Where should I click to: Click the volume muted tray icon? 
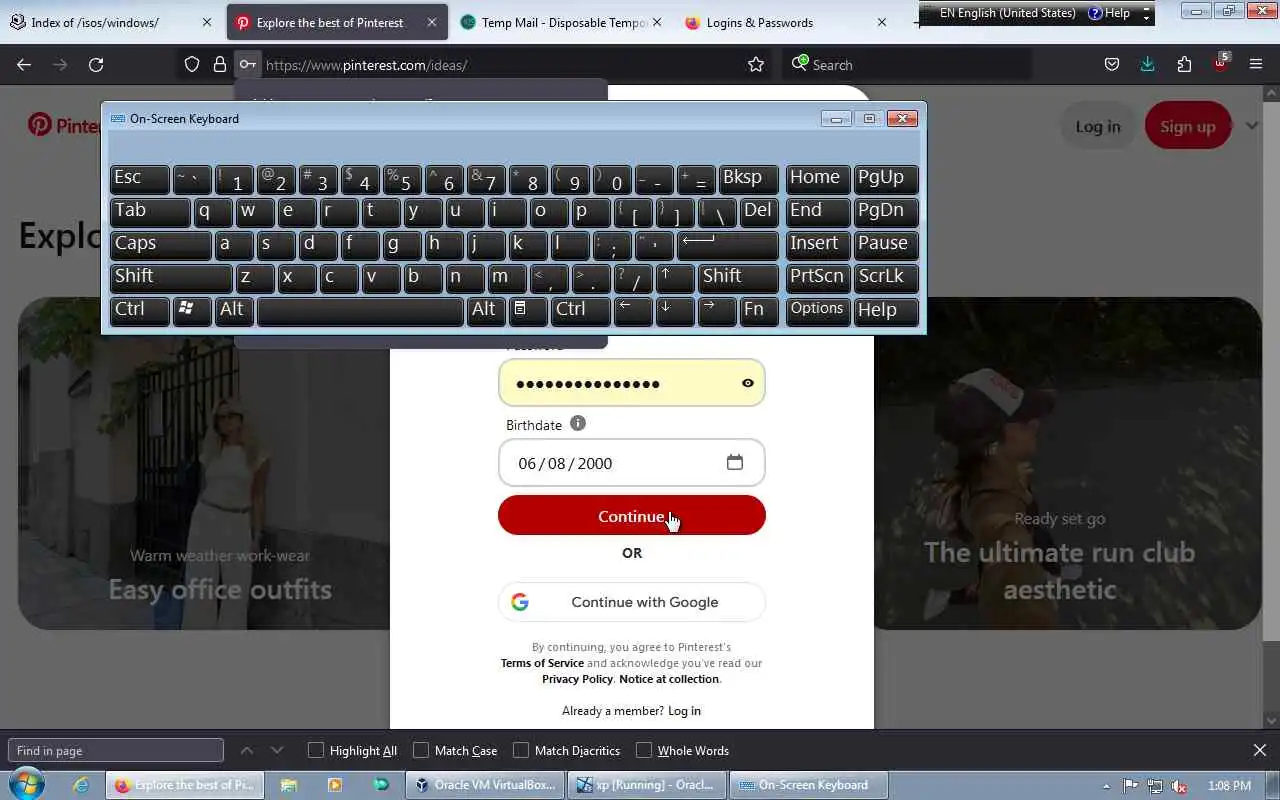pyautogui.click(x=1180, y=786)
